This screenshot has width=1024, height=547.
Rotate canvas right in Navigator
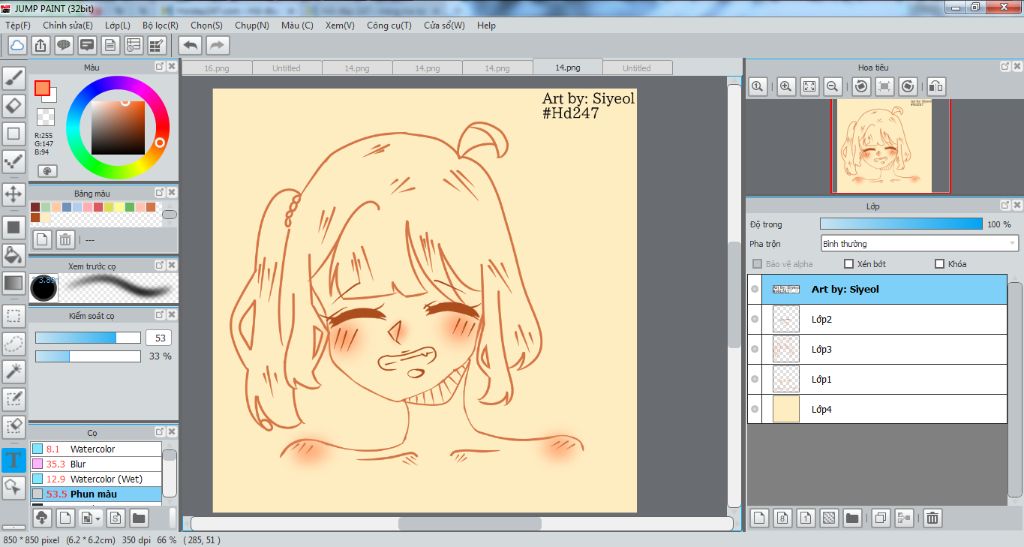(908, 86)
